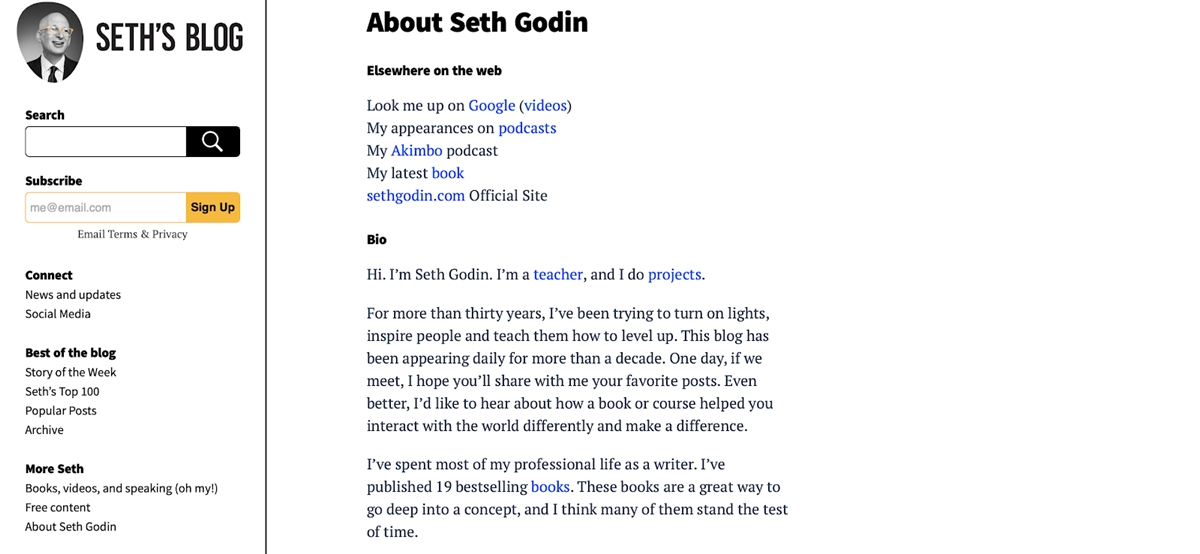Click the magnifying glass search button
Image resolution: width=1200 pixels, height=554 pixels.
tap(212, 142)
